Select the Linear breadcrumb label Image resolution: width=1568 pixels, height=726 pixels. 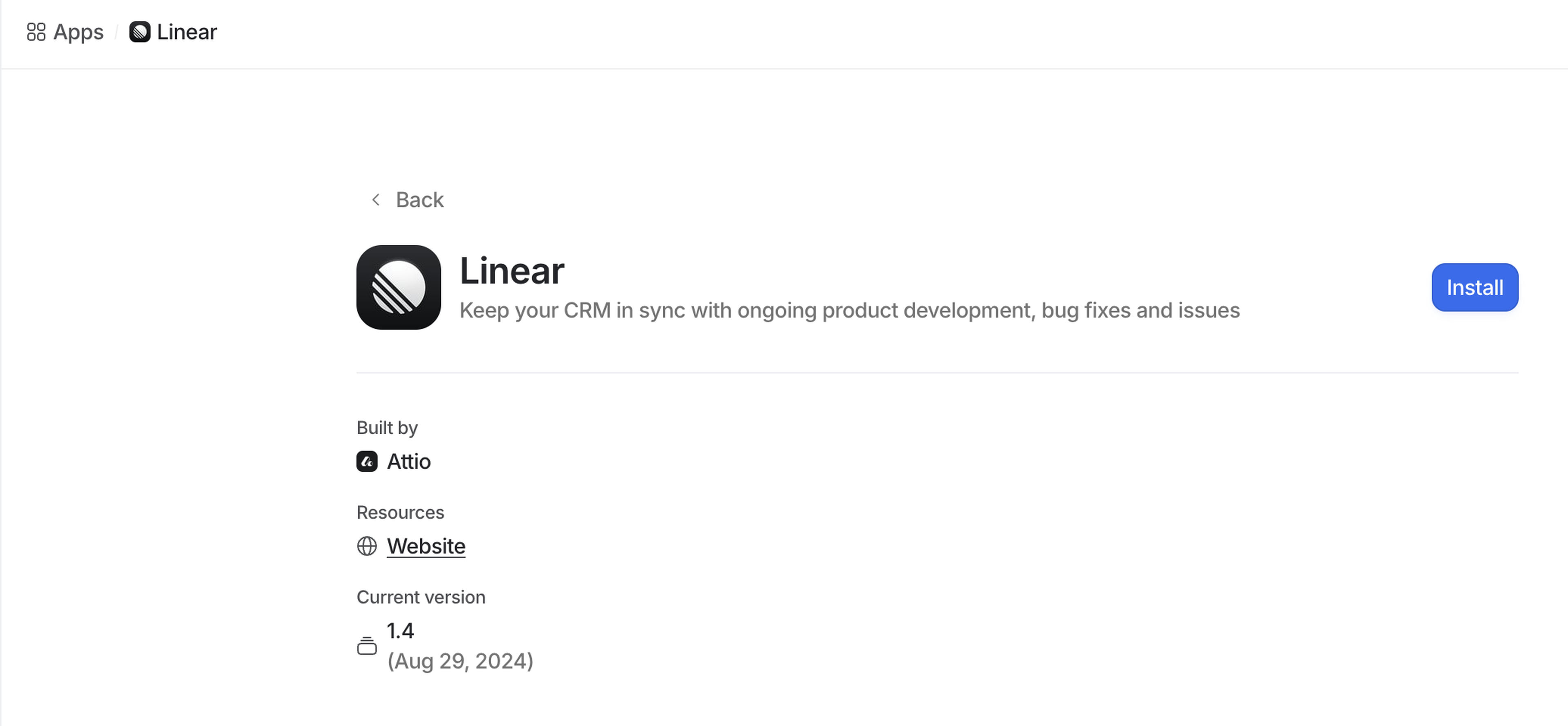(x=186, y=32)
